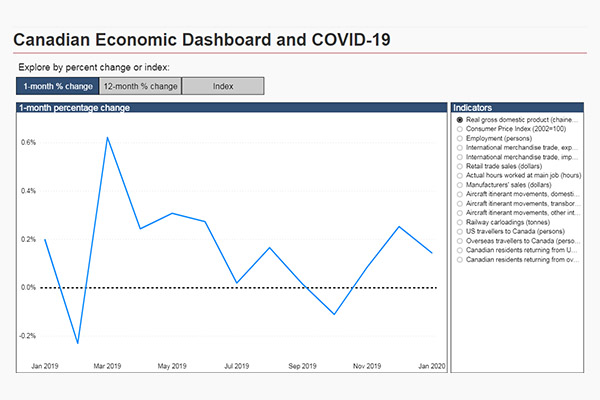Click the 0.6% y-axis label

click(x=28, y=142)
